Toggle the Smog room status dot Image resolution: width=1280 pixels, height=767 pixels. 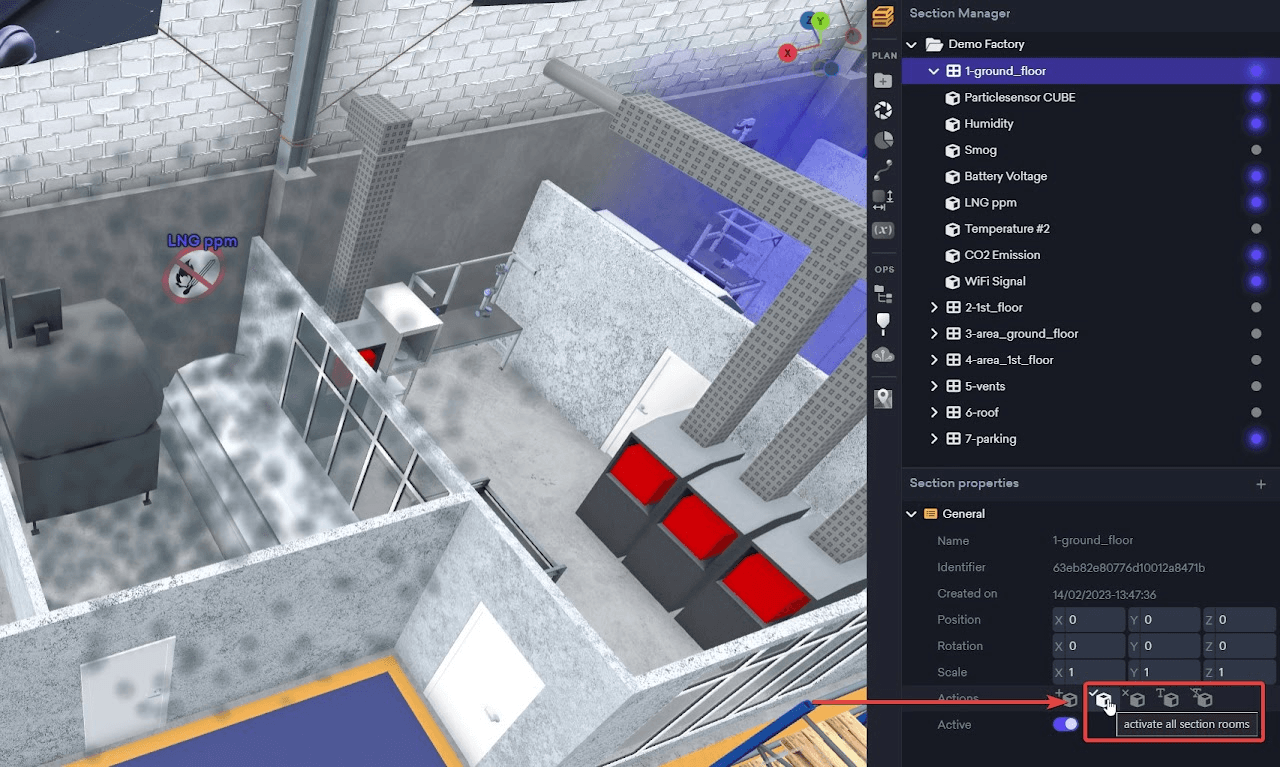[x=1256, y=150]
